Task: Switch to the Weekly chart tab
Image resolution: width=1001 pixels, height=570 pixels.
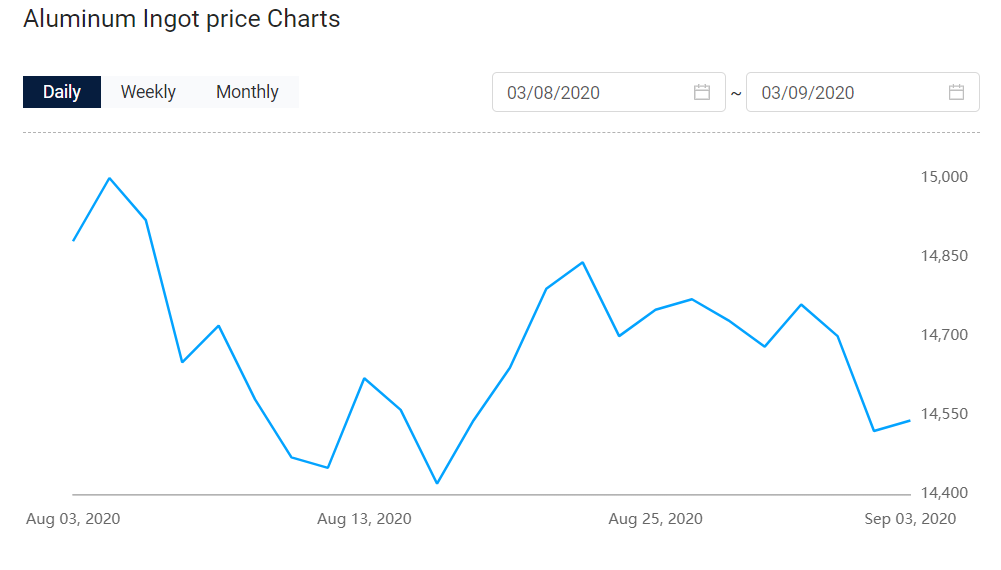Action: pyautogui.click(x=148, y=92)
